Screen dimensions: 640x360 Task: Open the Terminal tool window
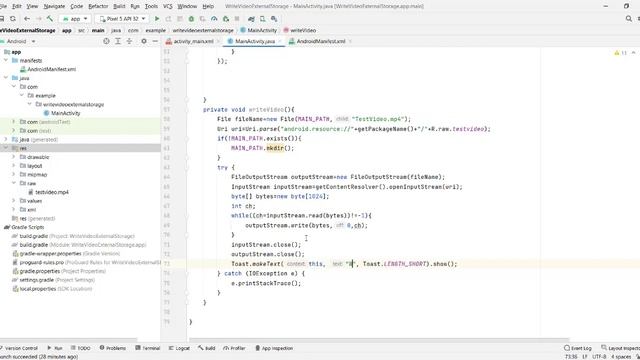pyautogui.click(x=148, y=348)
